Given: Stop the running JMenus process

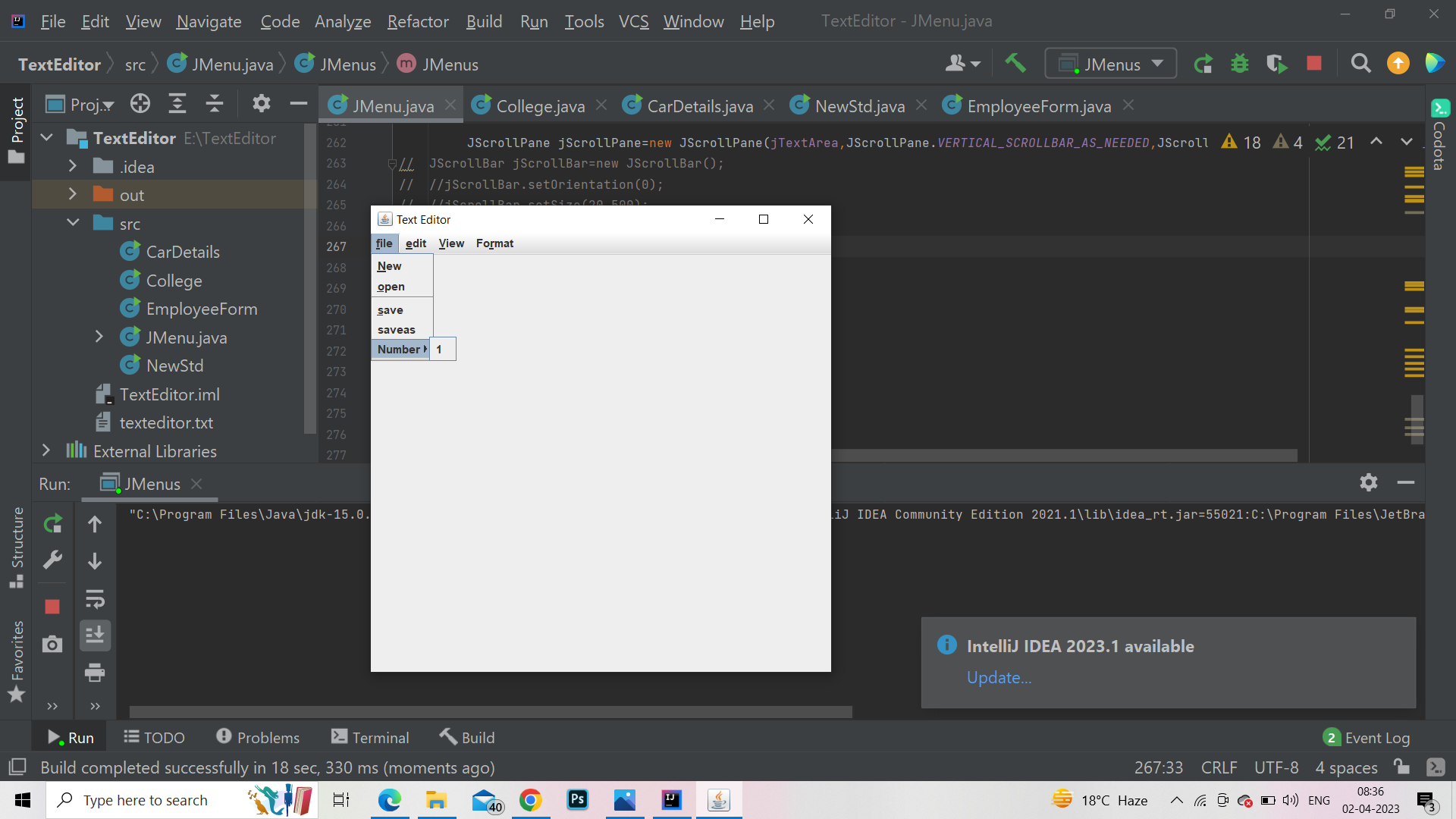Looking at the screenshot, I should [x=1314, y=64].
